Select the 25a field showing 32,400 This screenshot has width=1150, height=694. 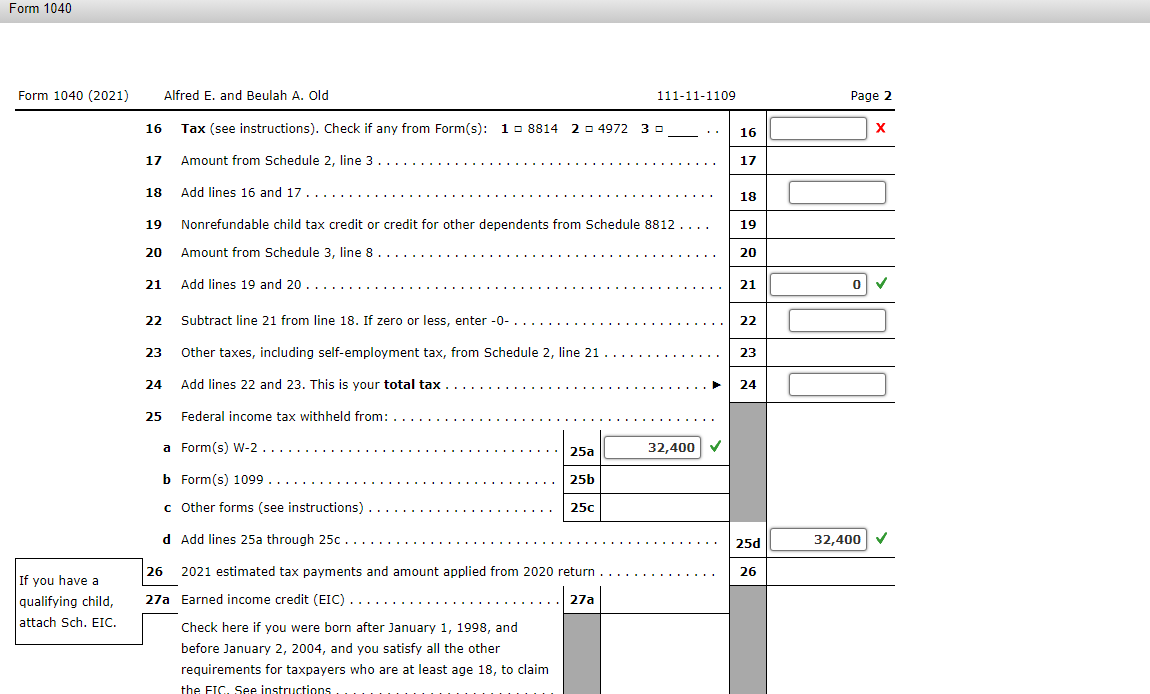point(653,447)
